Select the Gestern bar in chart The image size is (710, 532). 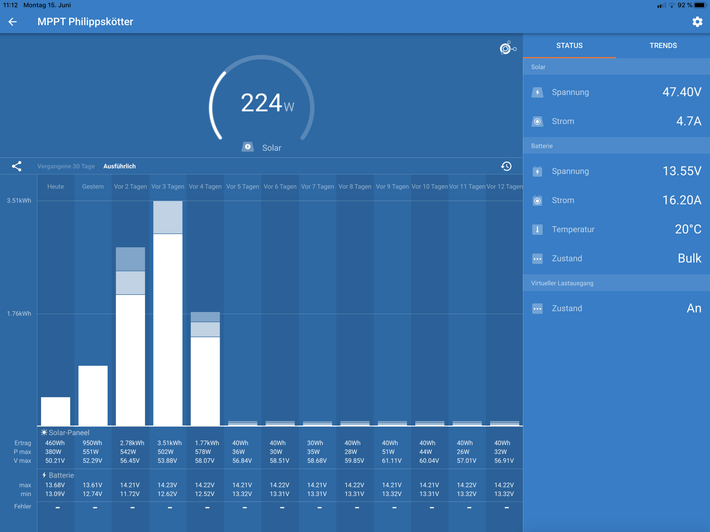point(93,396)
